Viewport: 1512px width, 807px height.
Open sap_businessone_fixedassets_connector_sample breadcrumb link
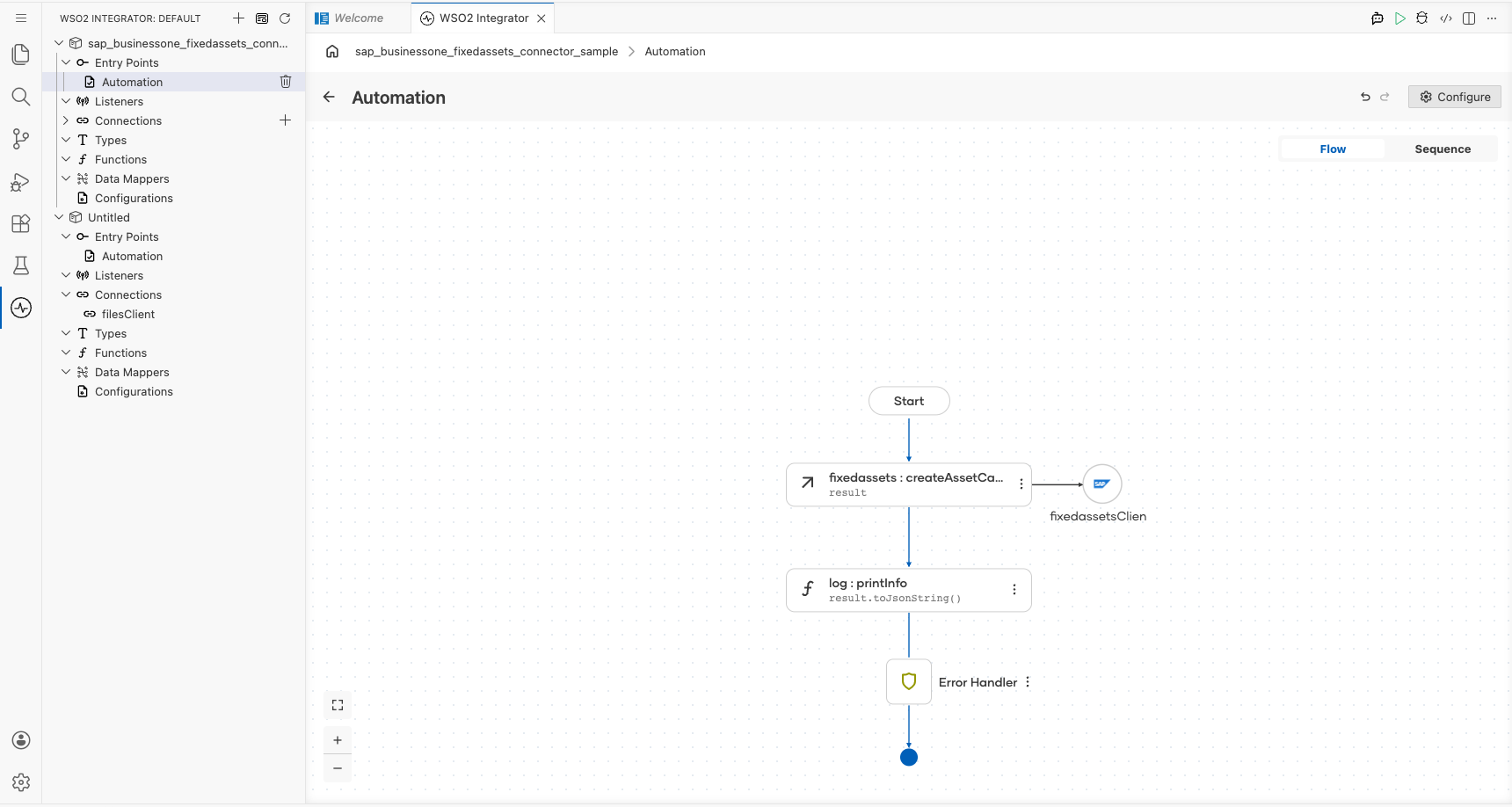pos(486,51)
